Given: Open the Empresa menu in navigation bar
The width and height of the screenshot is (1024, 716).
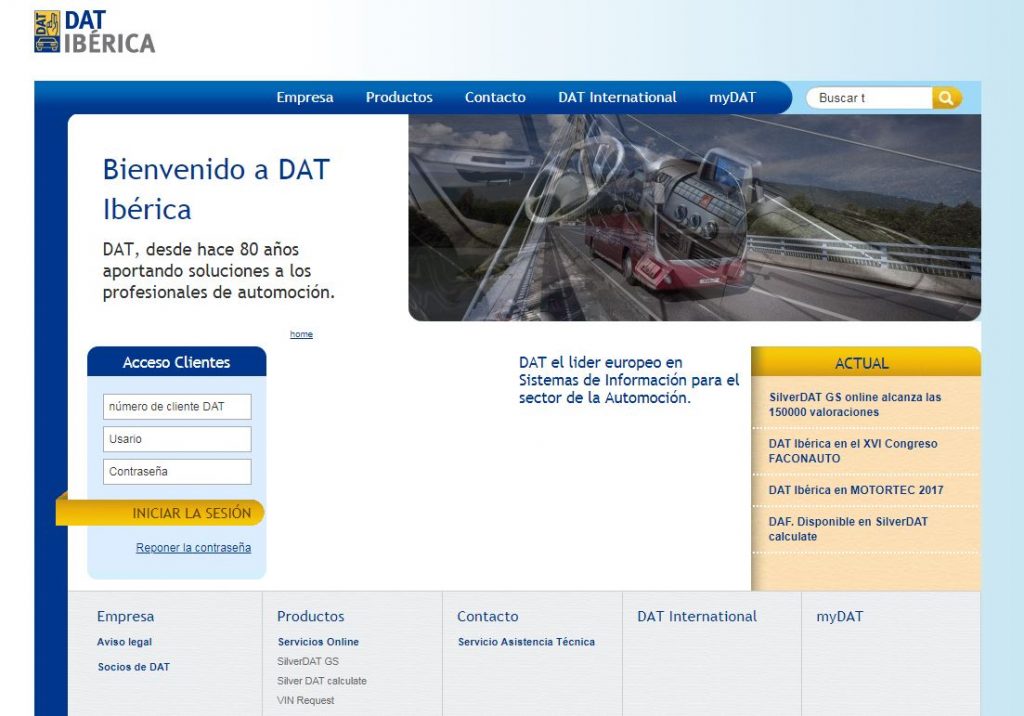Looking at the screenshot, I should click(x=304, y=97).
